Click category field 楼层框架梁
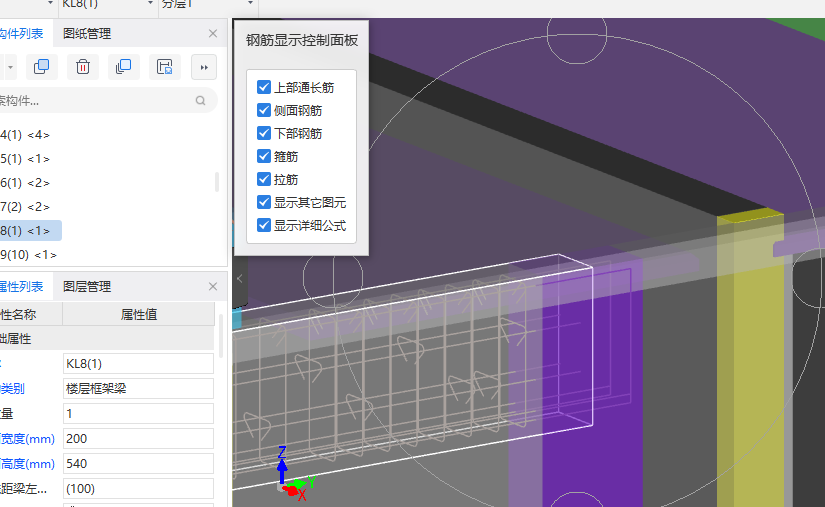Screen dimensions: 825x507 [x=138, y=389]
